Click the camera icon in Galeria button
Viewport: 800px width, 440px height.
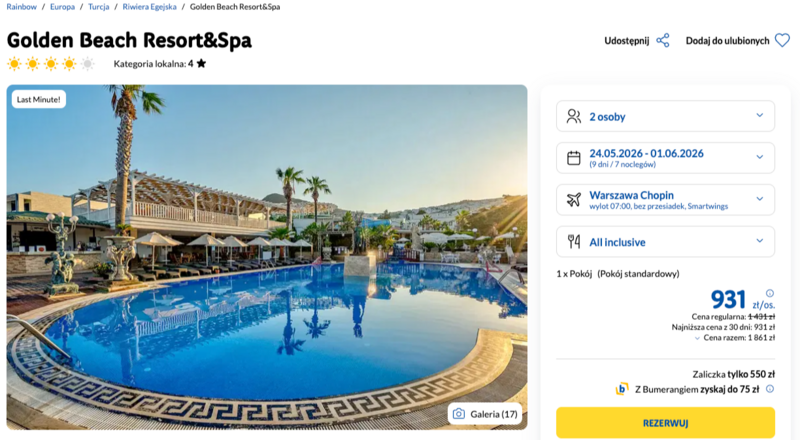point(458,414)
